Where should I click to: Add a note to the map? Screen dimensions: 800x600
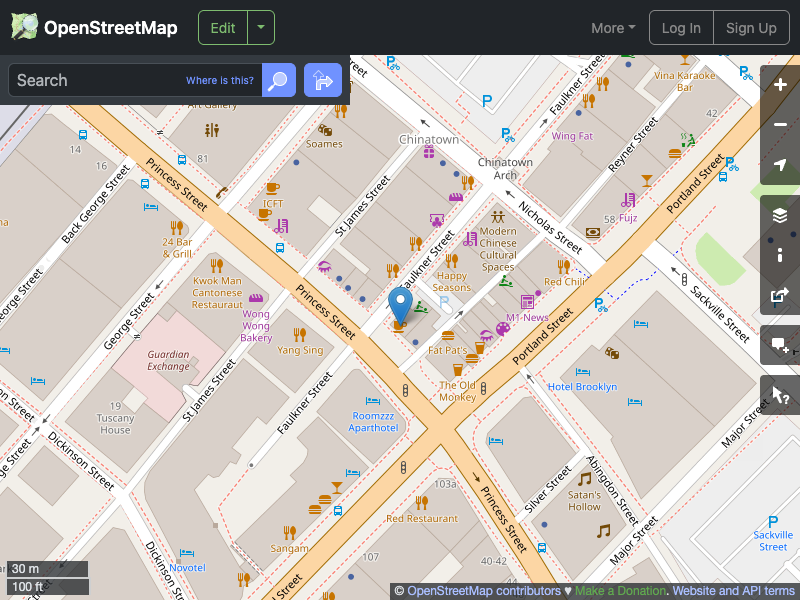779,344
